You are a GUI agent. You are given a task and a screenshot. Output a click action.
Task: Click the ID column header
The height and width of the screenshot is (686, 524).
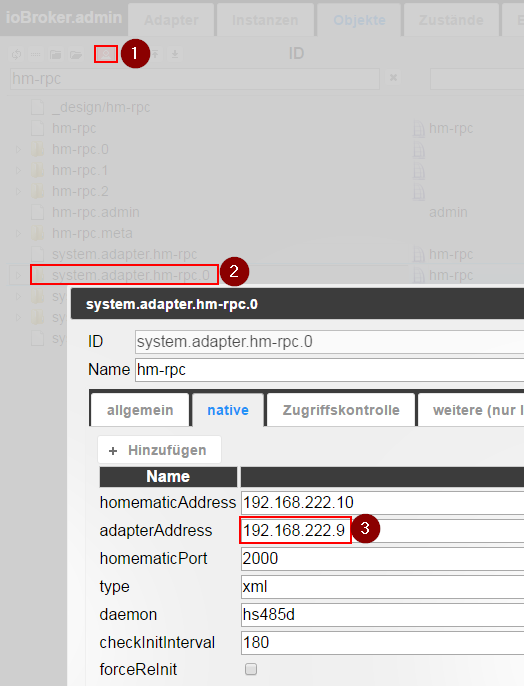(296, 53)
